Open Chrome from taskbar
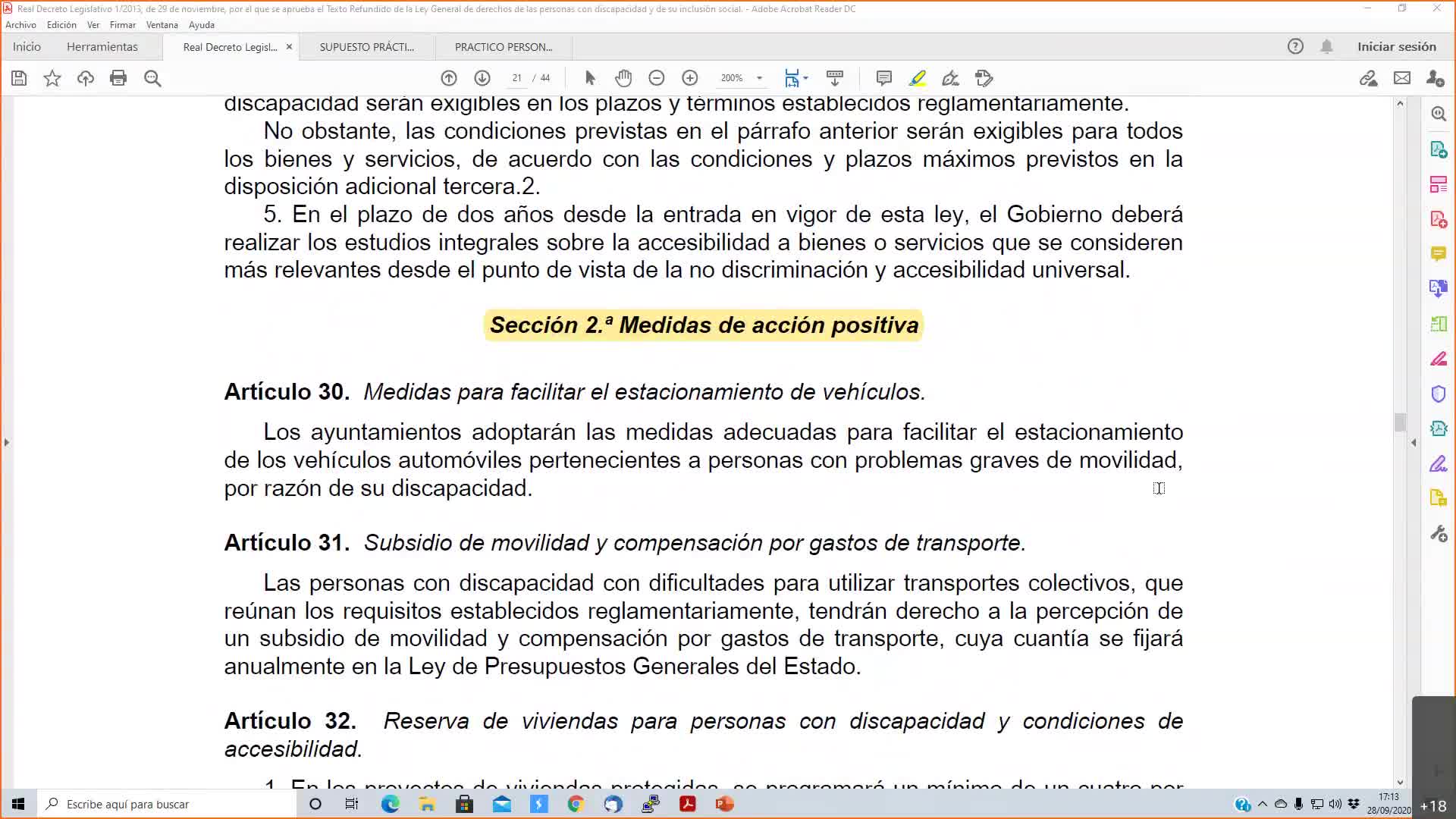The width and height of the screenshot is (1456, 819). pyautogui.click(x=576, y=804)
